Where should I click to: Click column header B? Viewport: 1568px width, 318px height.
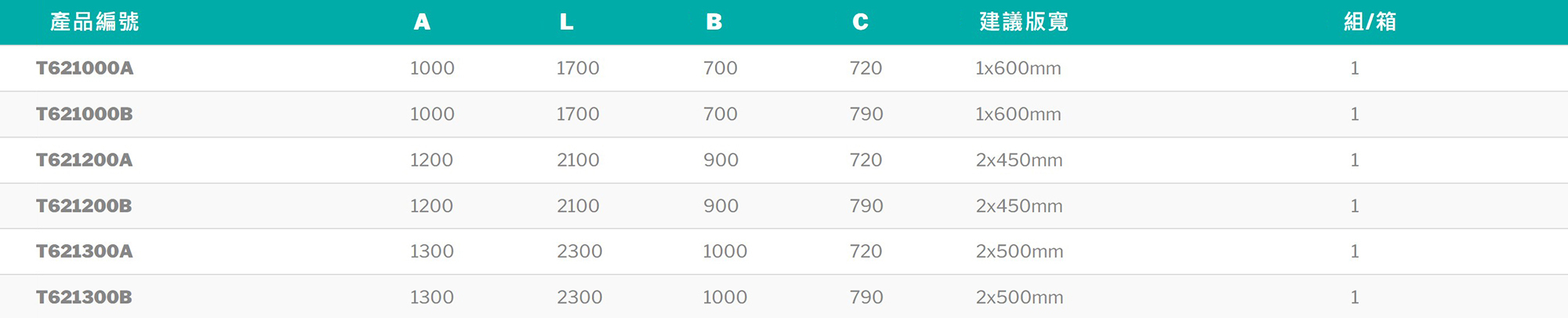tap(713, 22)
